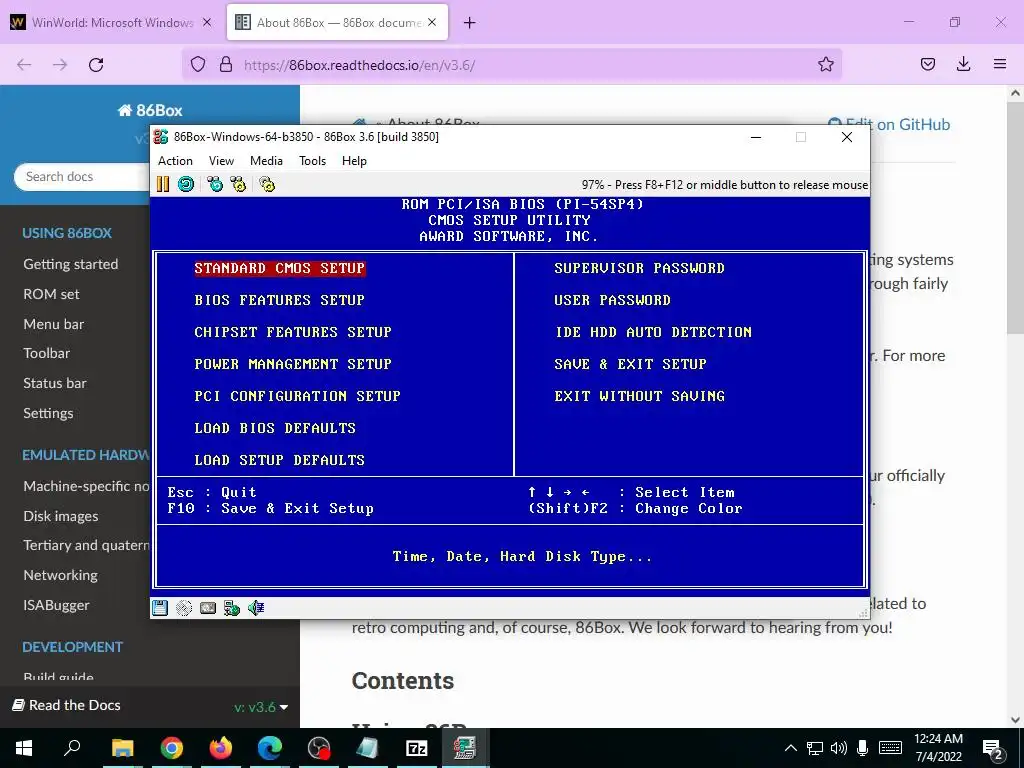Select IDE HDD AUTO DETECTION in the BIOS
Screen dimensions: 1024x768
point(653,332)
